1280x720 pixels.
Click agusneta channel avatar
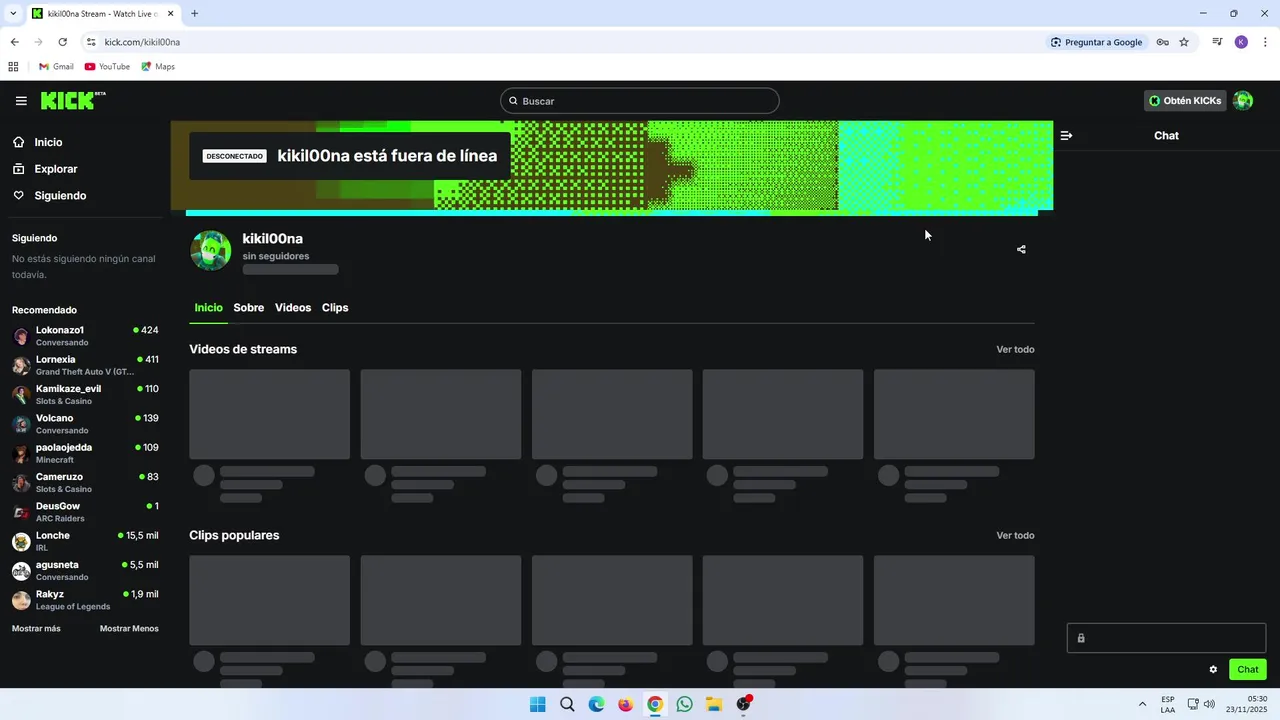point(21,571)
